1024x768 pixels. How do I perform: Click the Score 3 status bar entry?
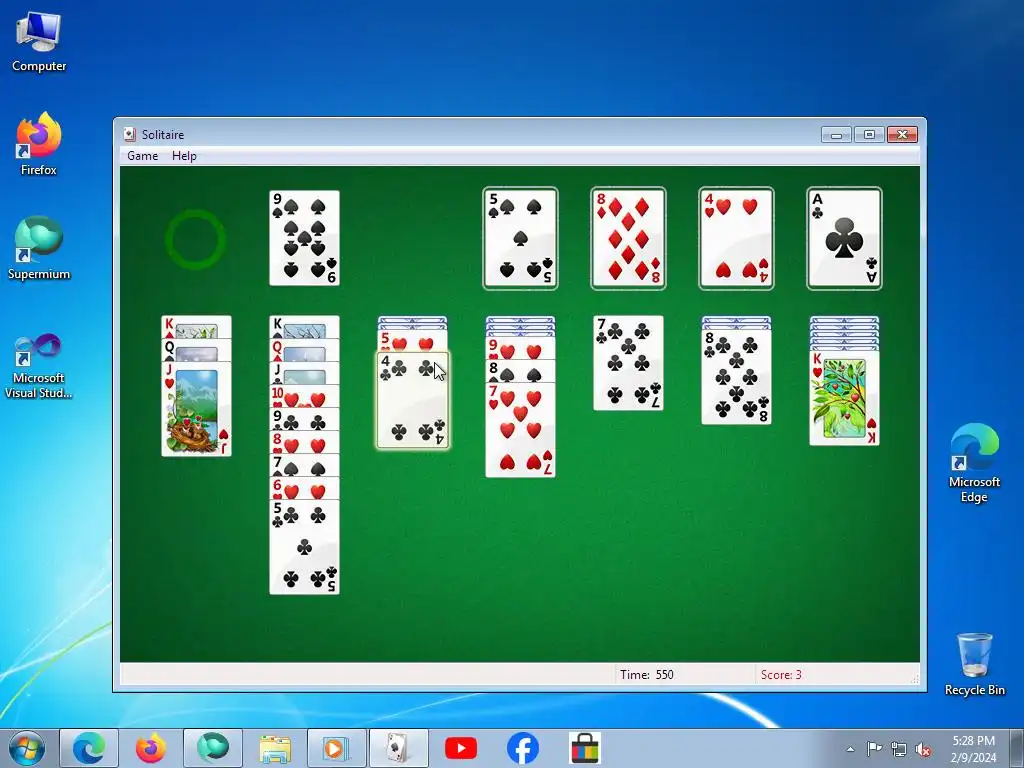pos(781,675)
